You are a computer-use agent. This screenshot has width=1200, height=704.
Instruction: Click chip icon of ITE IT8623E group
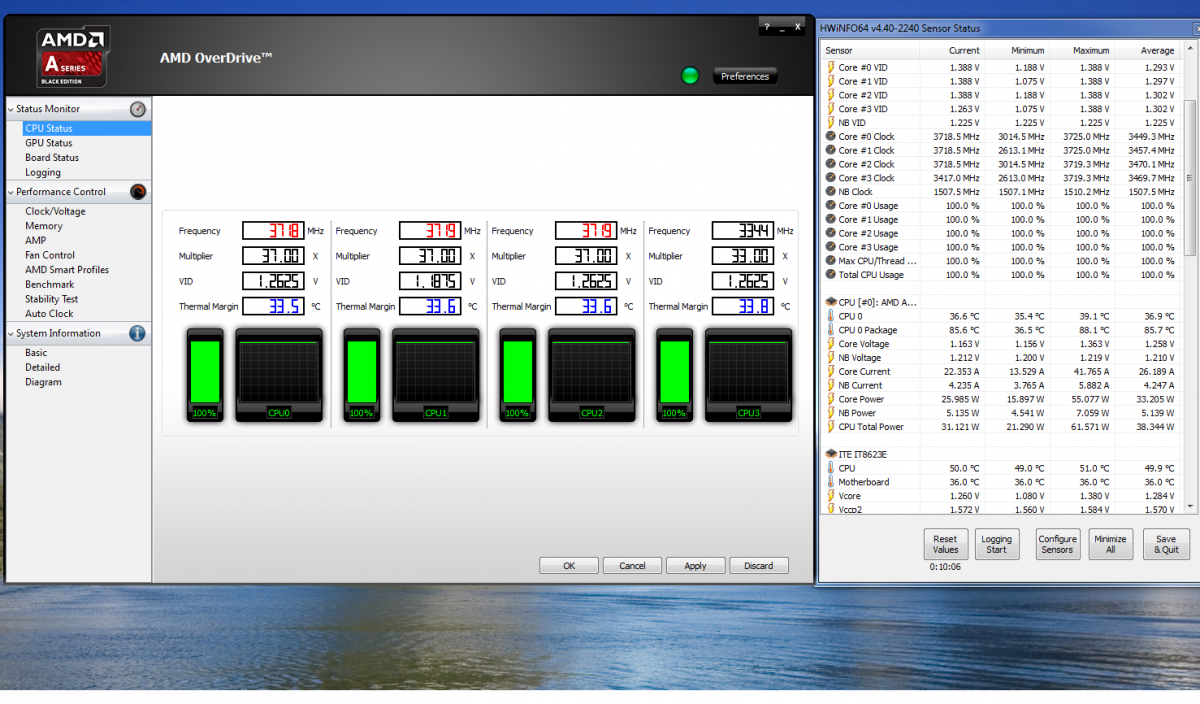[830, 454]
